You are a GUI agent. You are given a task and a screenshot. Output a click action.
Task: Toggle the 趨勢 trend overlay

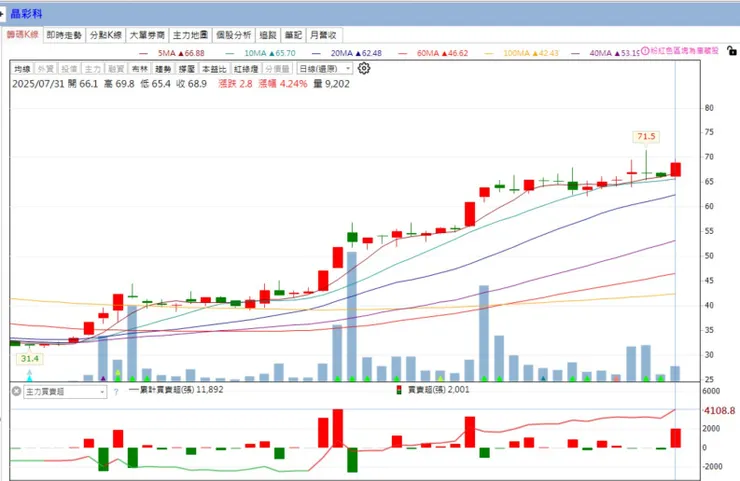163,69
